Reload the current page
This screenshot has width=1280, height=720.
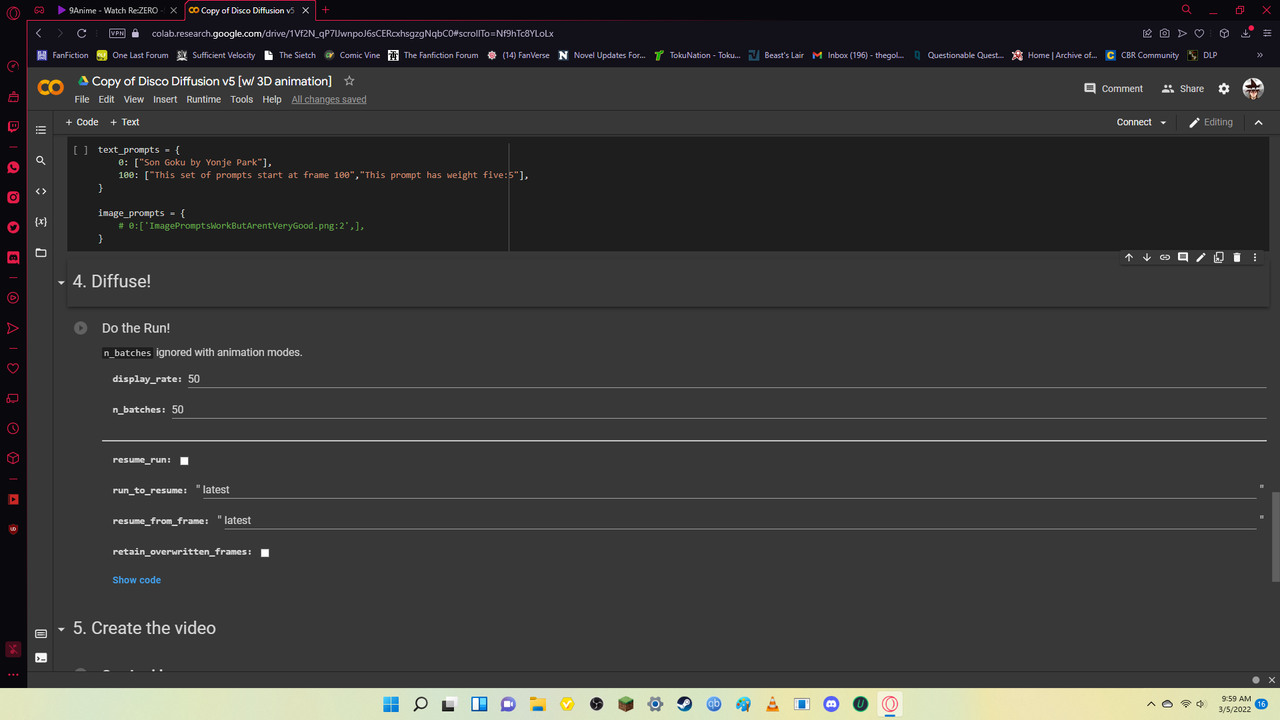[82, 33]
